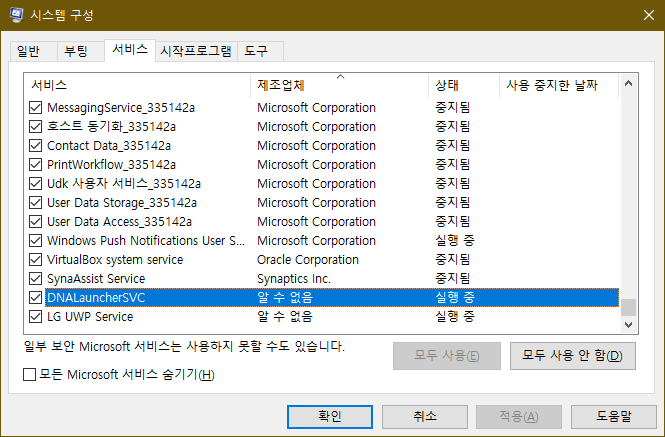
Task: Close the 시스템 구성 window
Action: (648, 15)
